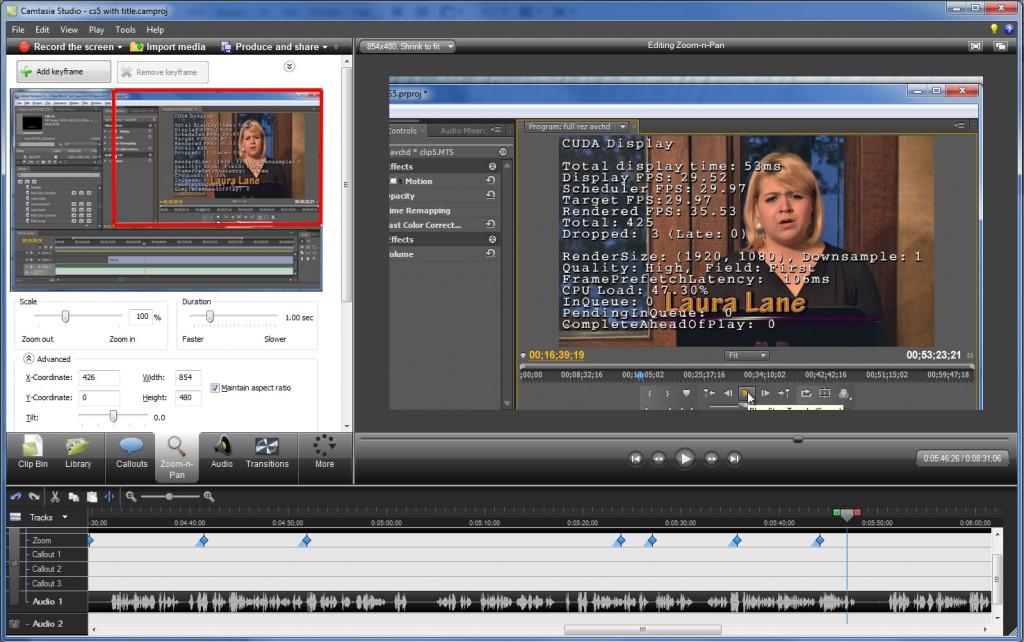Open the Transitions tab

pyautogui.click(x=267, y=453)
